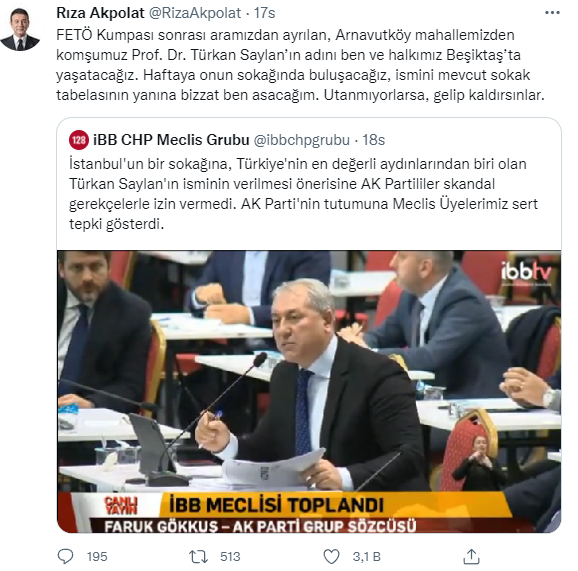Click the 513 retweets count
Screen dimensions: 578x571
[230, 556]
